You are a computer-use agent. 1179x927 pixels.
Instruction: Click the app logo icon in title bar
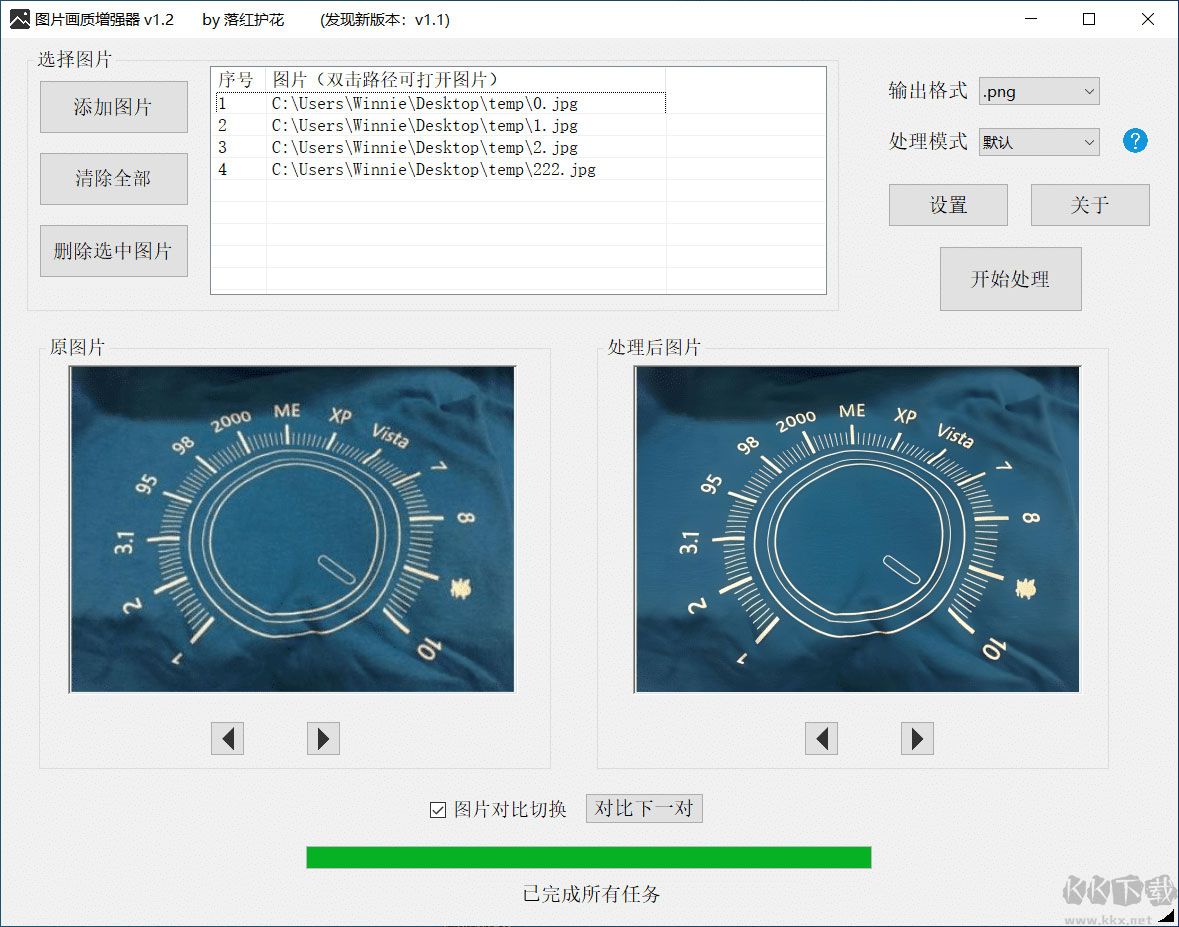[19, 19]
